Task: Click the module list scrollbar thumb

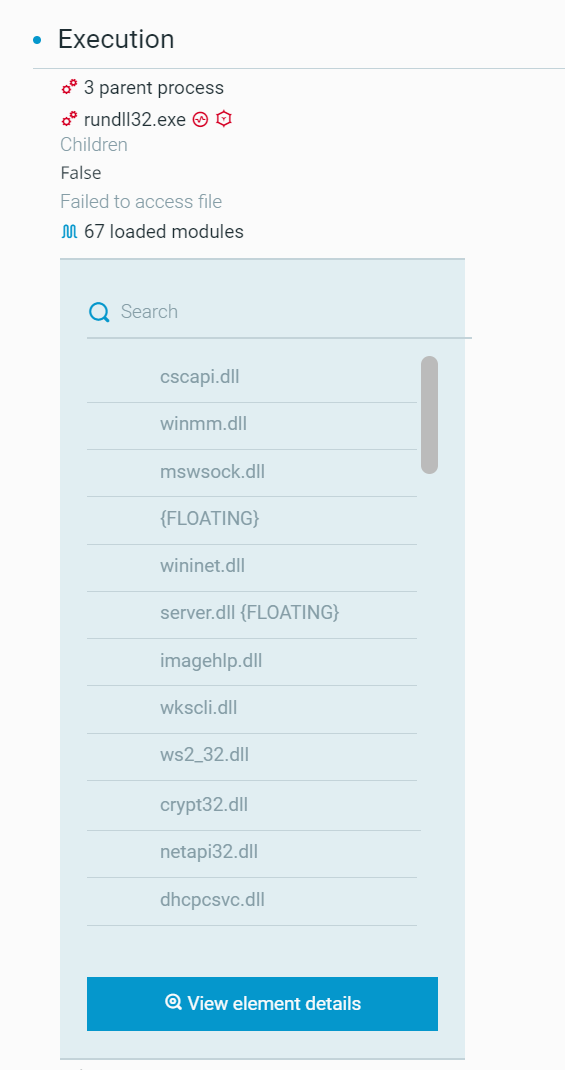Action: [x=429, y=415]
